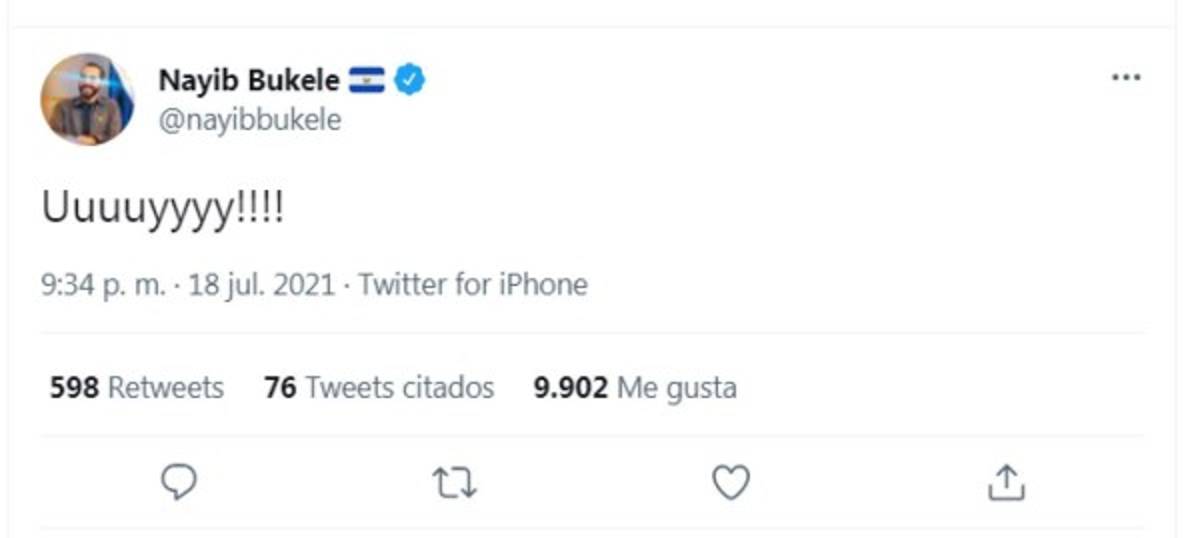The height and width of the screenshot is (538, 1200).
Task: Retweet this tweet using the arrows icon
Action: tap(454, 483)
